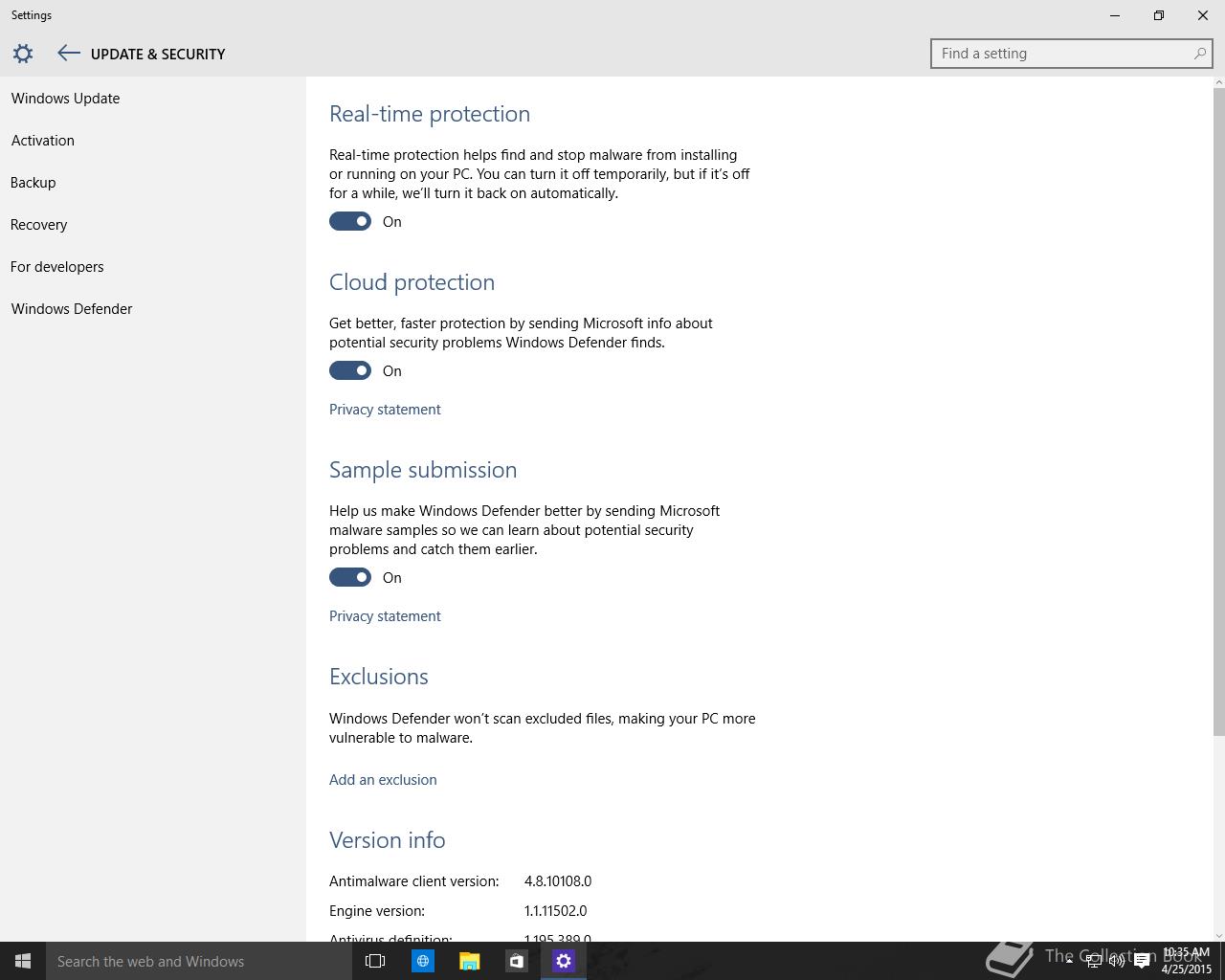1225x980 pixels.
Task: Click the scrollbar up arrow
Action: coord(1218,82)
